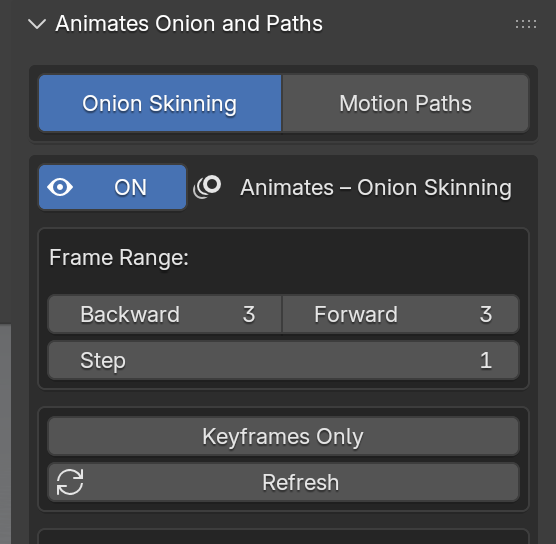Click the circular arrows refresh icon

pyautogui.click(x=70, y=482)
